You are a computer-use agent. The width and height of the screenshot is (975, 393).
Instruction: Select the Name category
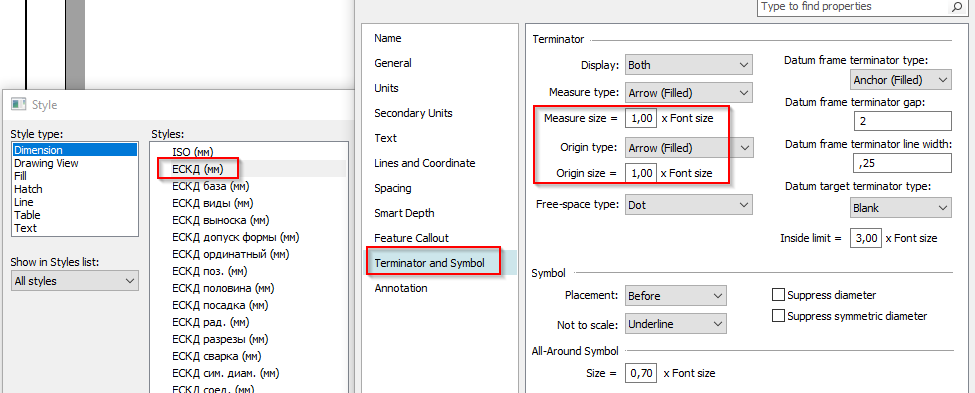pos(388,38)
